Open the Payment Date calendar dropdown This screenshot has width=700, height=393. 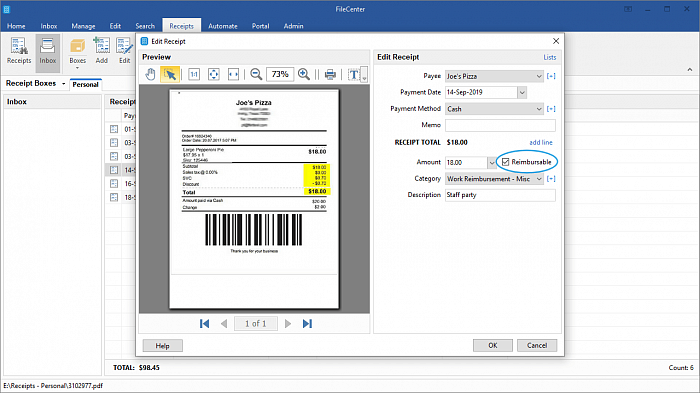point(522,92)
